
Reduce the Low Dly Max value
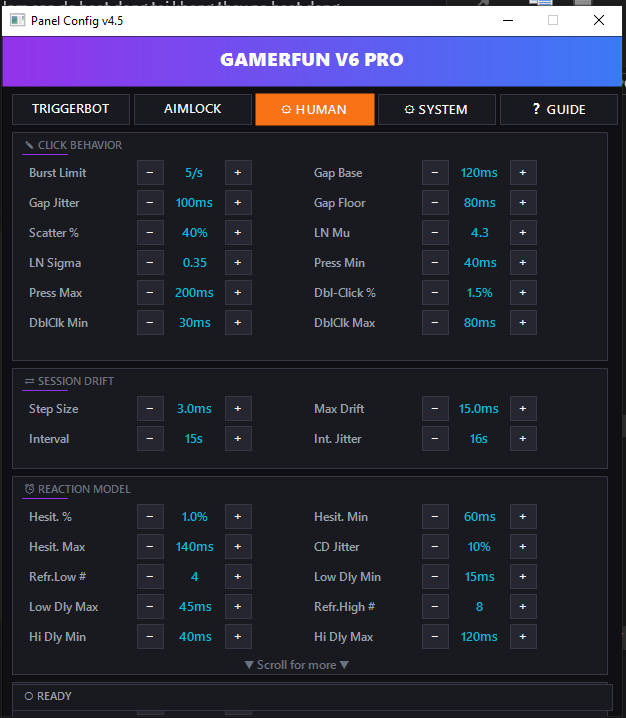[x=150, y=607]
